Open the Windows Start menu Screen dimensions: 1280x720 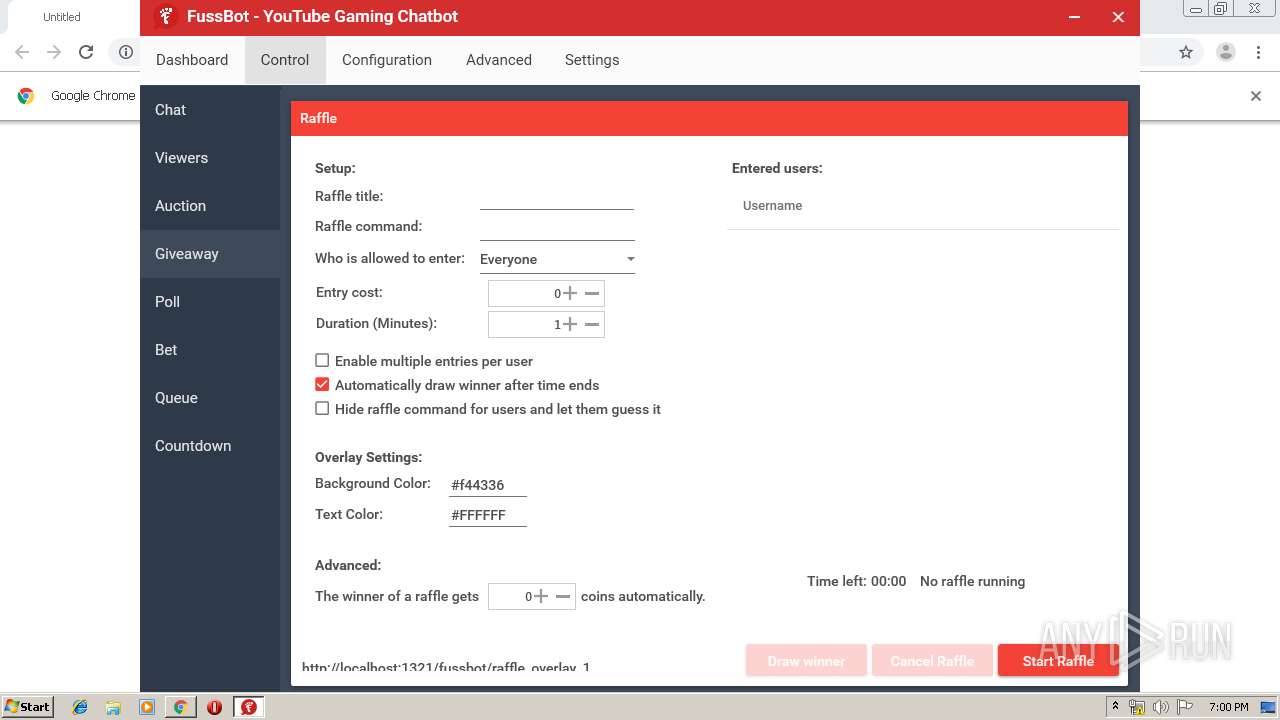28,707
